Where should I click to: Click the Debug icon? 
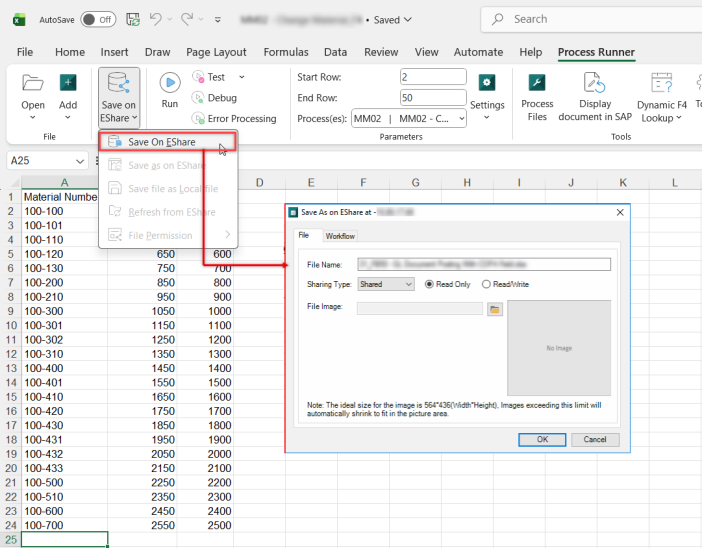point(197,97)
